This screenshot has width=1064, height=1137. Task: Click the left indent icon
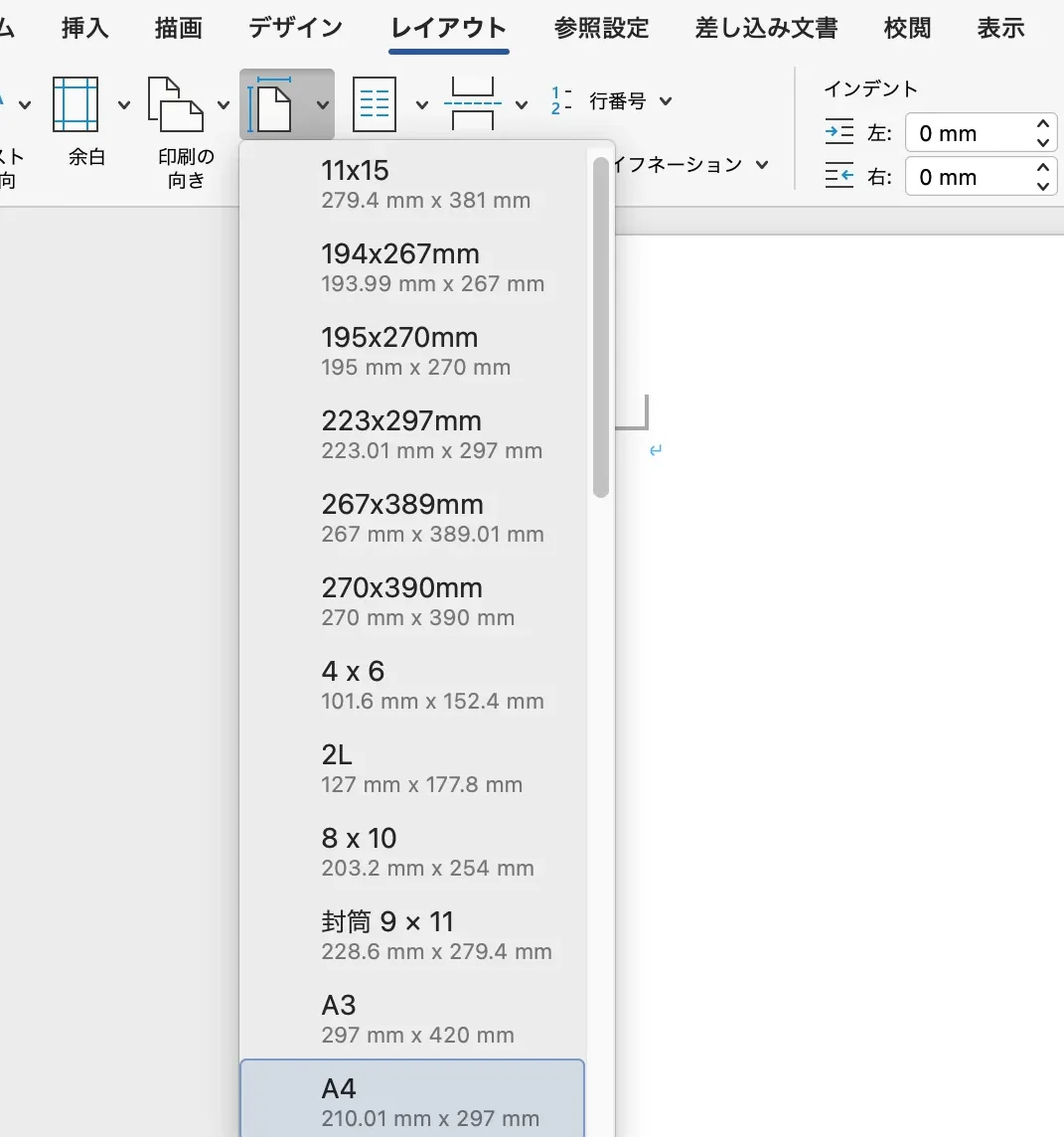(x=839, y=133)
